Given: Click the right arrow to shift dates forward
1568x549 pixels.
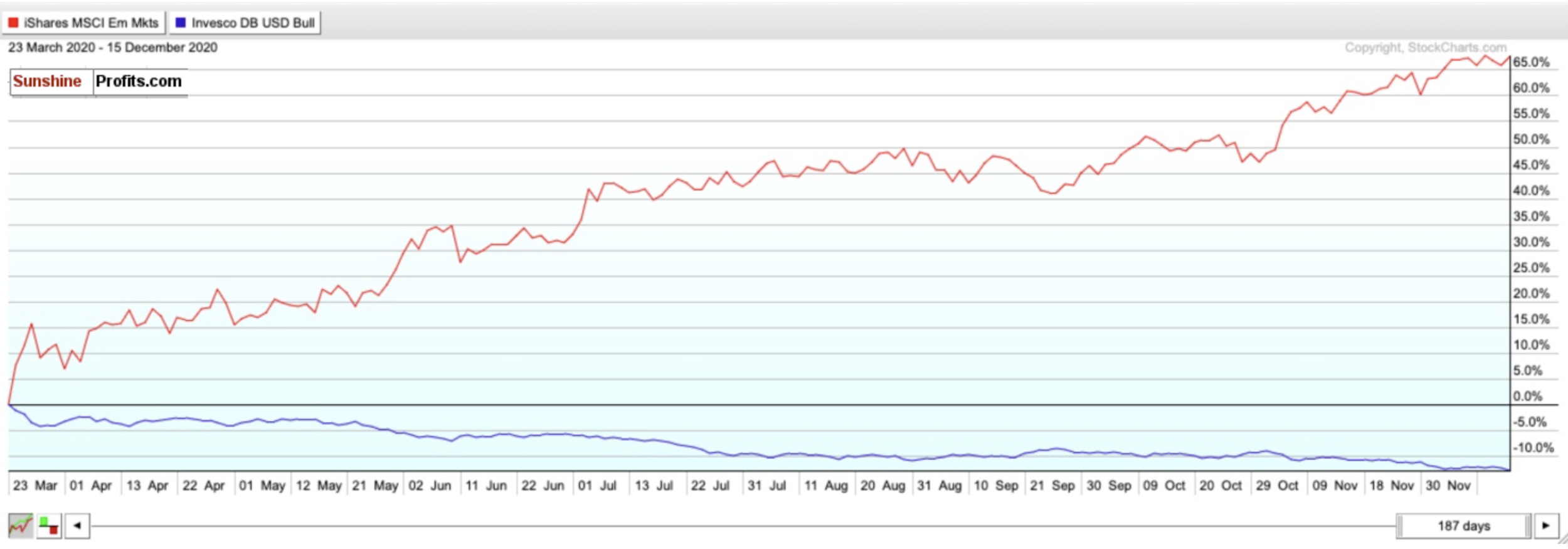Looking at the screenshot, I should click(1546, 525).
